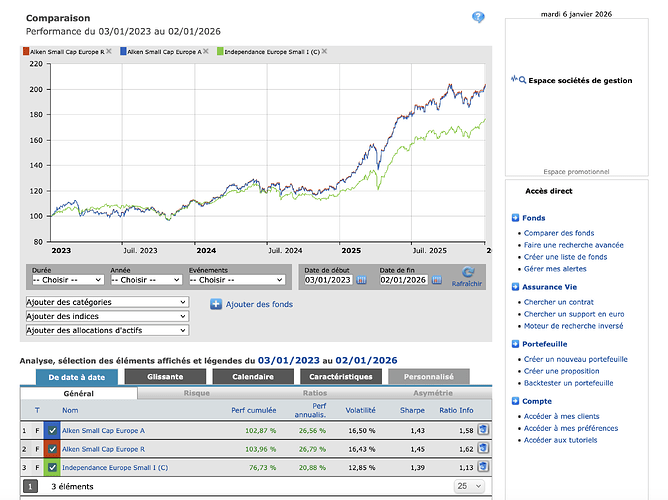Click the Portefeuille section arrow icon

coord(515,344)
